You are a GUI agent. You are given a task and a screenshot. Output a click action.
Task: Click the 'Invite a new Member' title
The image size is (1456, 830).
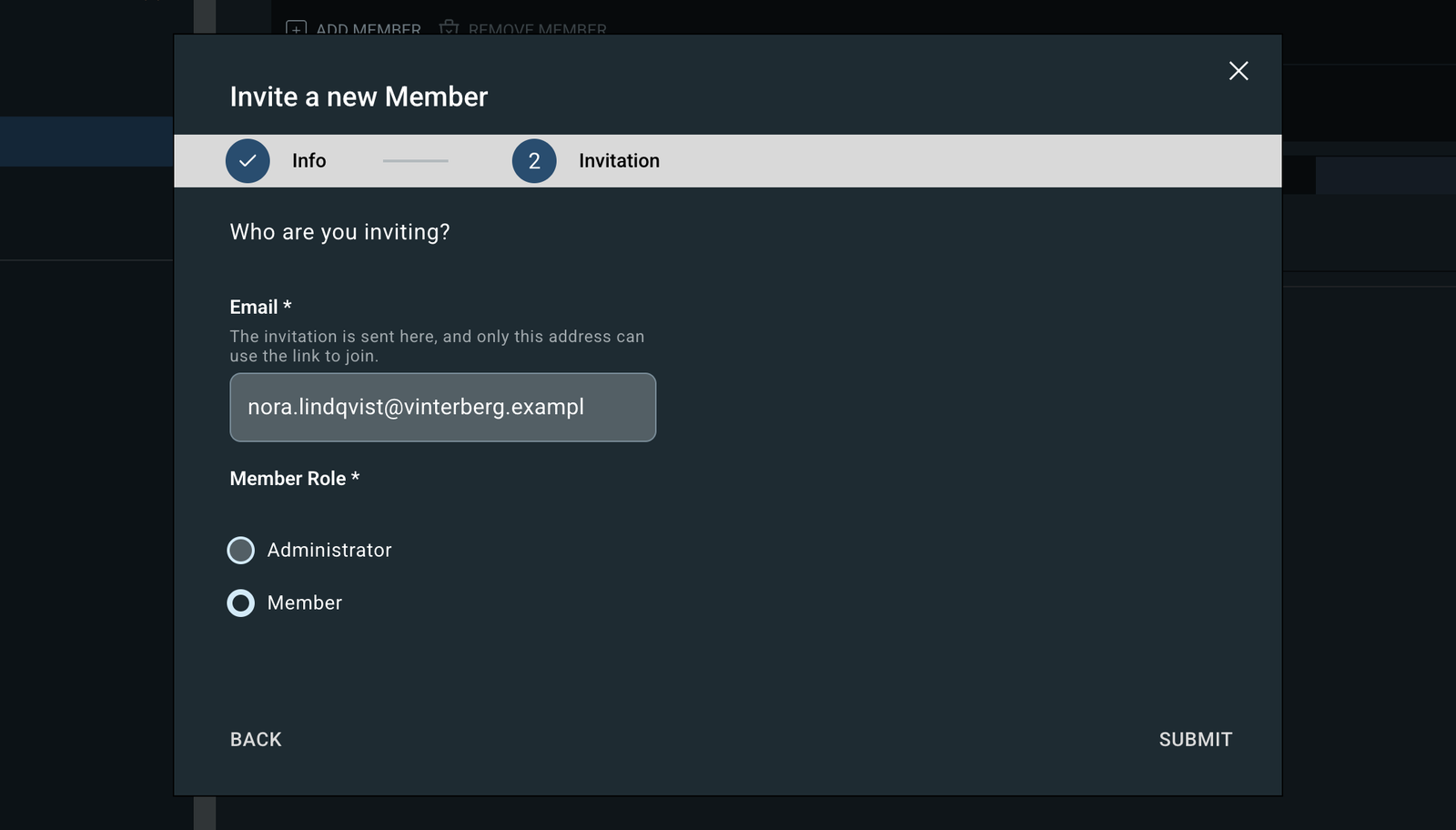click(359, 96)
